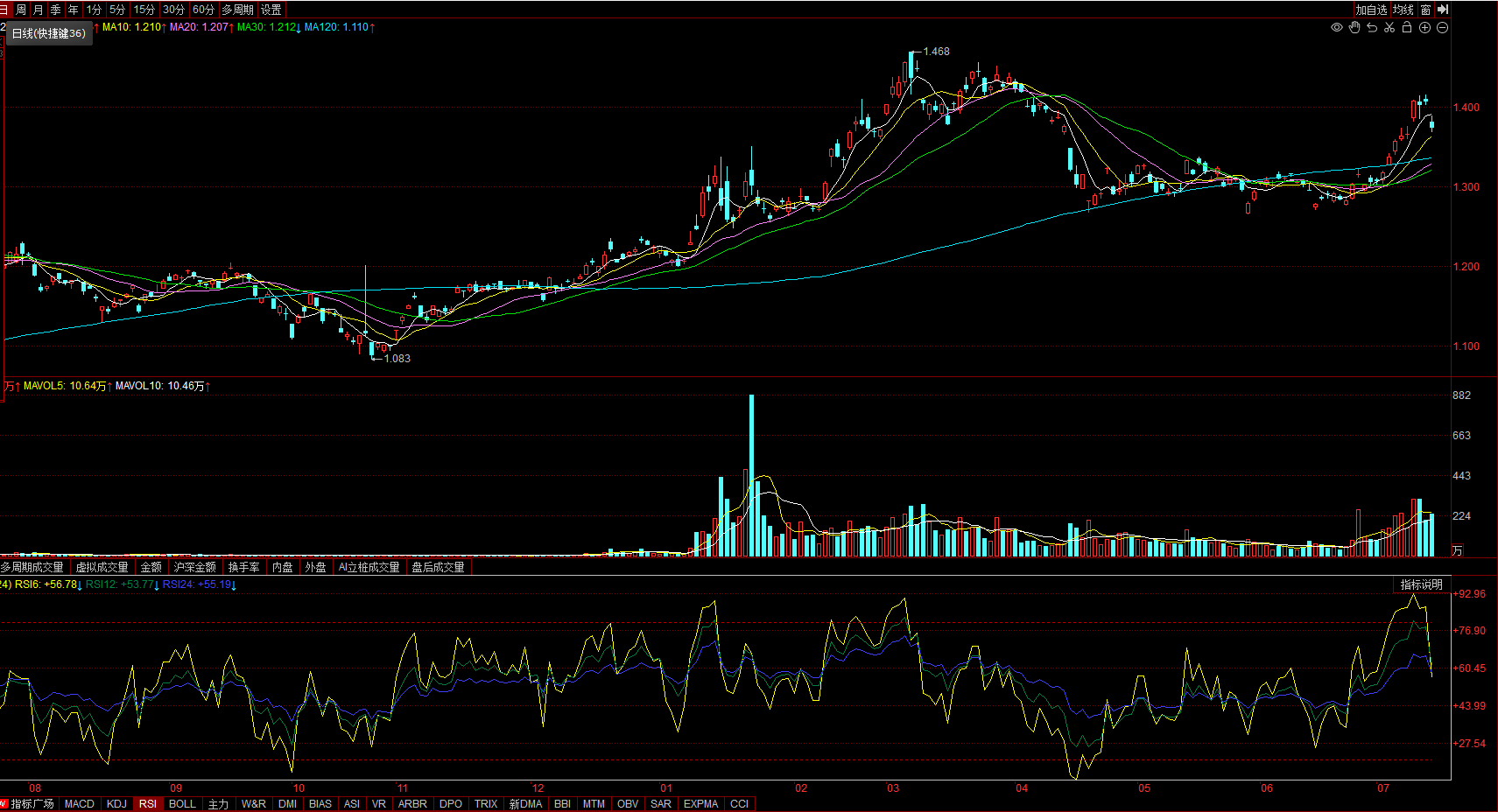Screen dimensions: 1498x812
Task: Select the 5分 period
Action: click(x=117, y=10)
